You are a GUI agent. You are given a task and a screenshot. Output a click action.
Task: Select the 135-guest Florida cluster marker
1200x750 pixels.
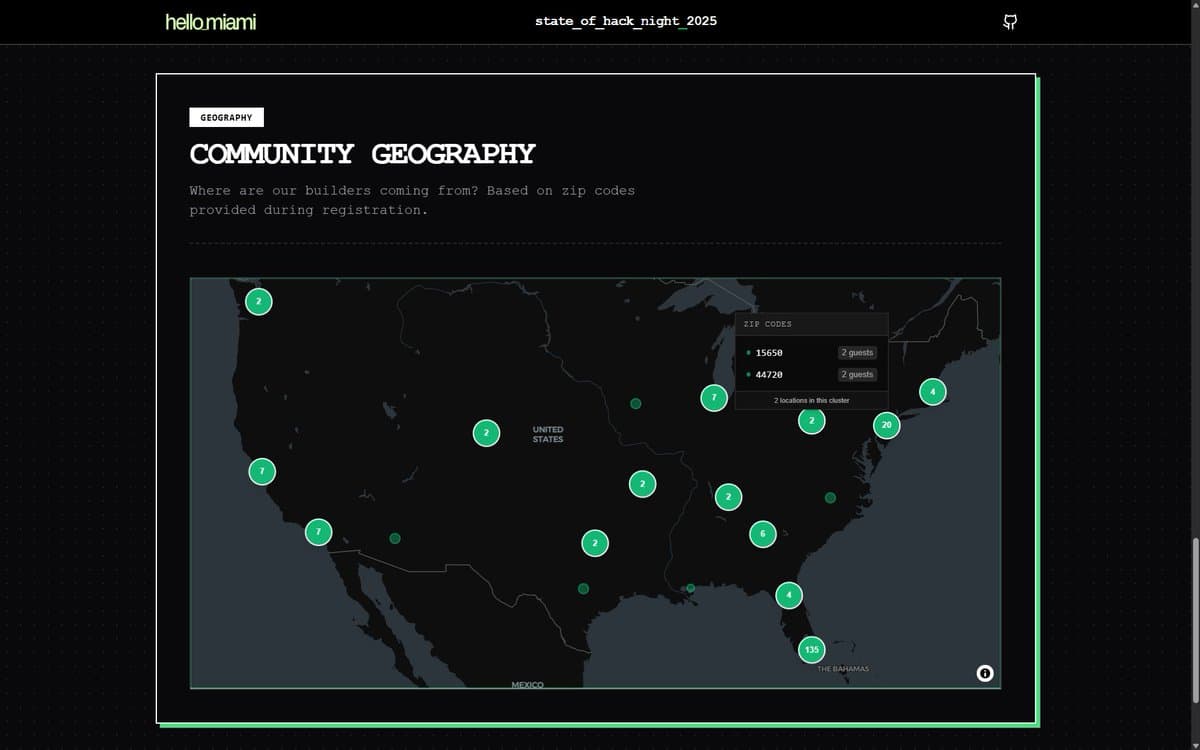point(811,649)
